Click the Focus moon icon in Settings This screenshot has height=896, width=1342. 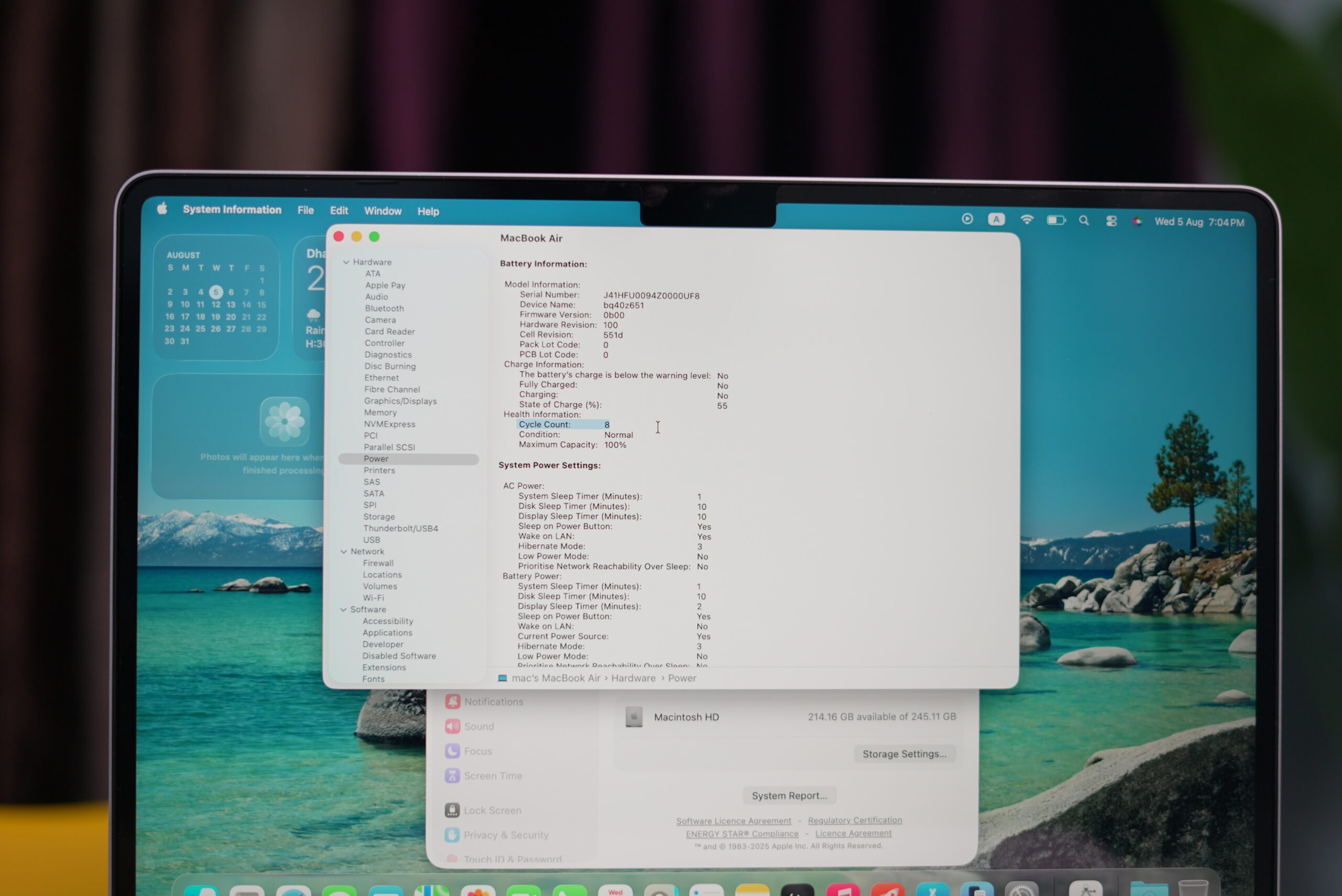[x=452, y=751]
